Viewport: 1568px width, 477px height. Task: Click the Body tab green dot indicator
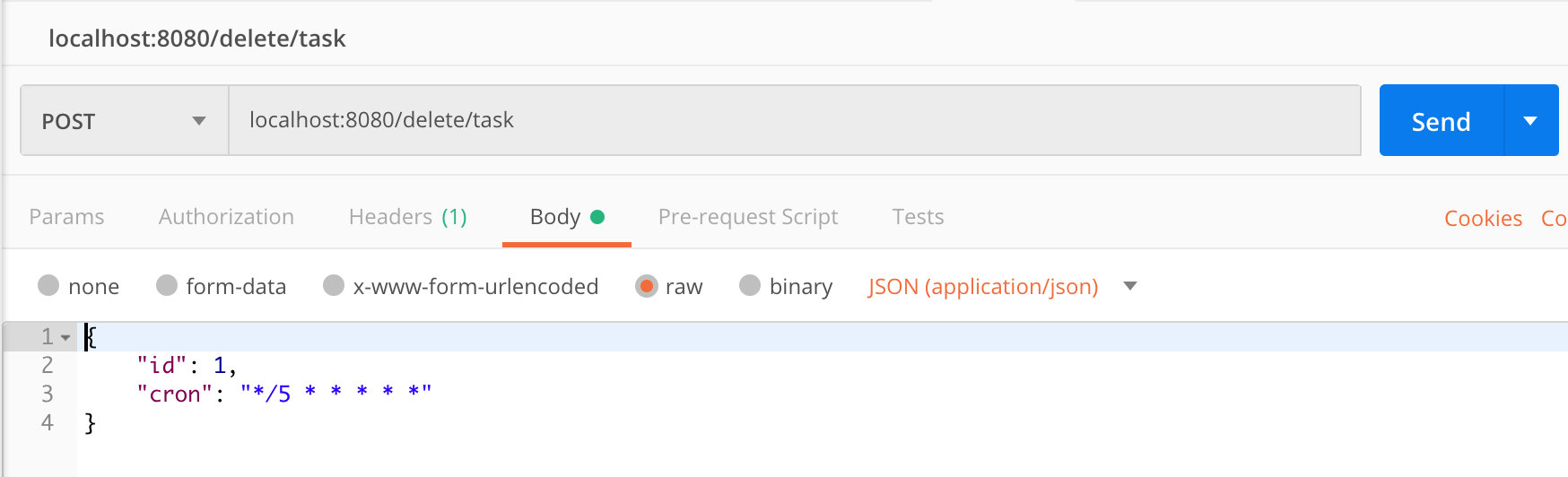[597, 216]
